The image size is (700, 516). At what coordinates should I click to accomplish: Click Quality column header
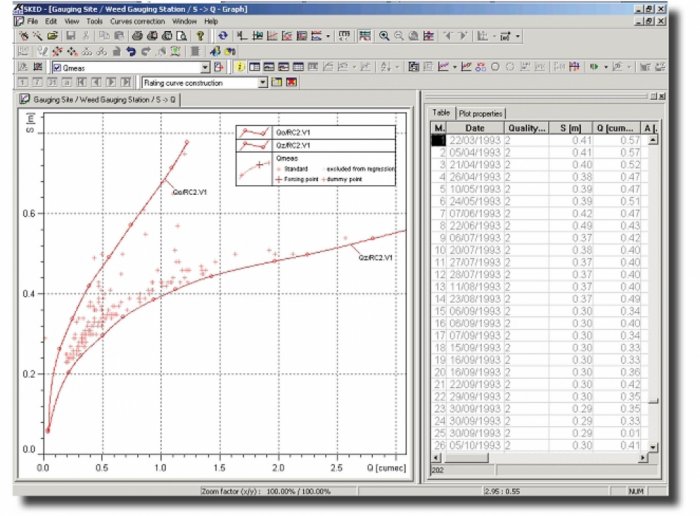coord(526,128)
